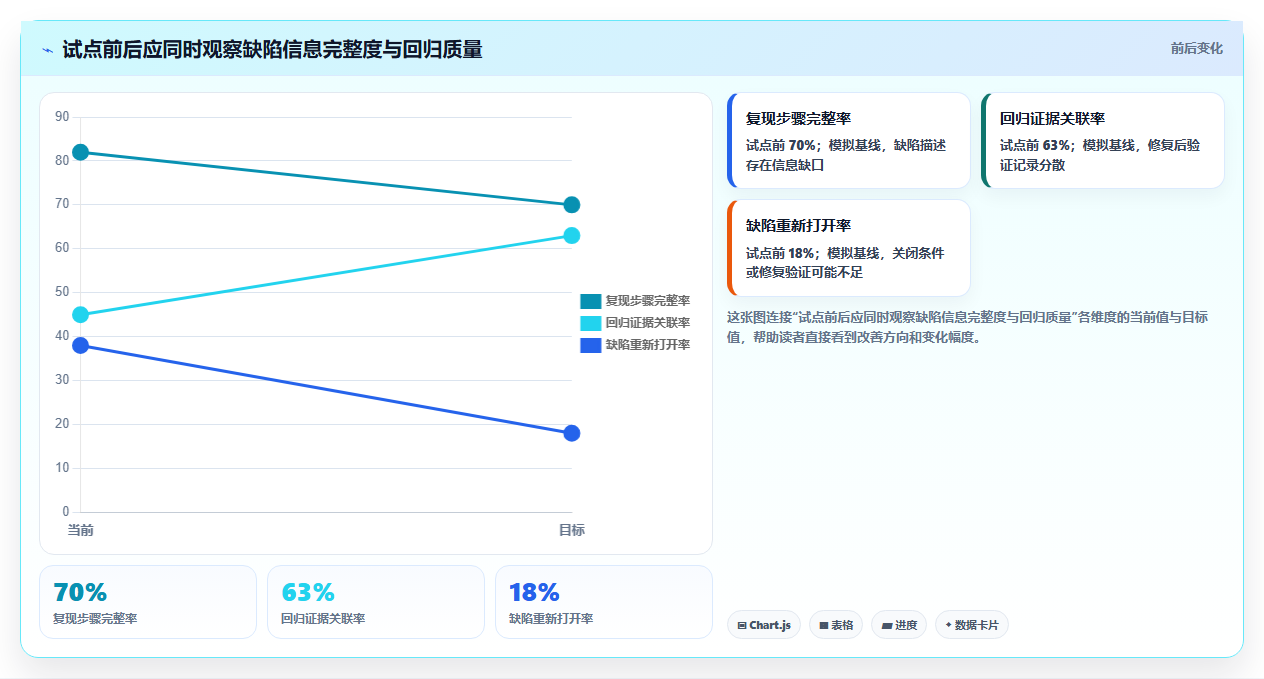Open the 18% 缺陷重新打开率 stat card
1264x679 pixels.
point(604,602)
